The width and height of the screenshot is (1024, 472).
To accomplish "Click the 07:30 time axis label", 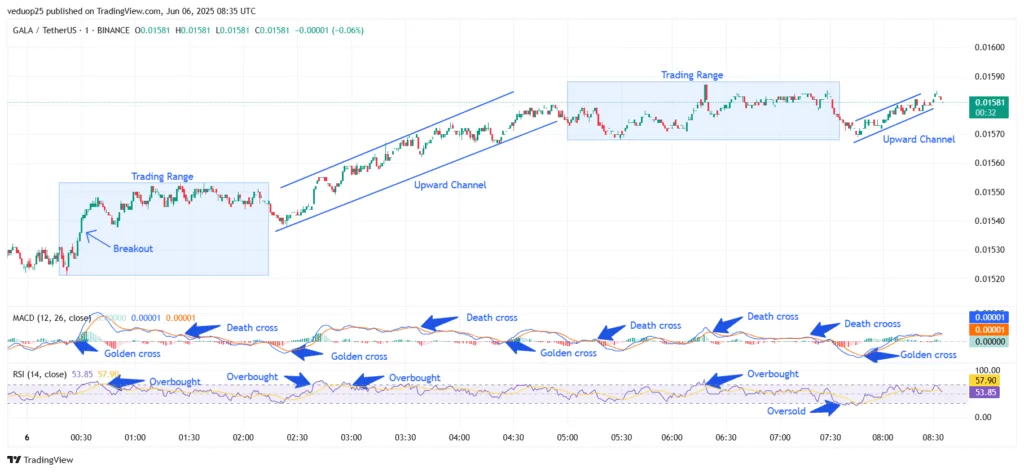I will pos(831,437).
